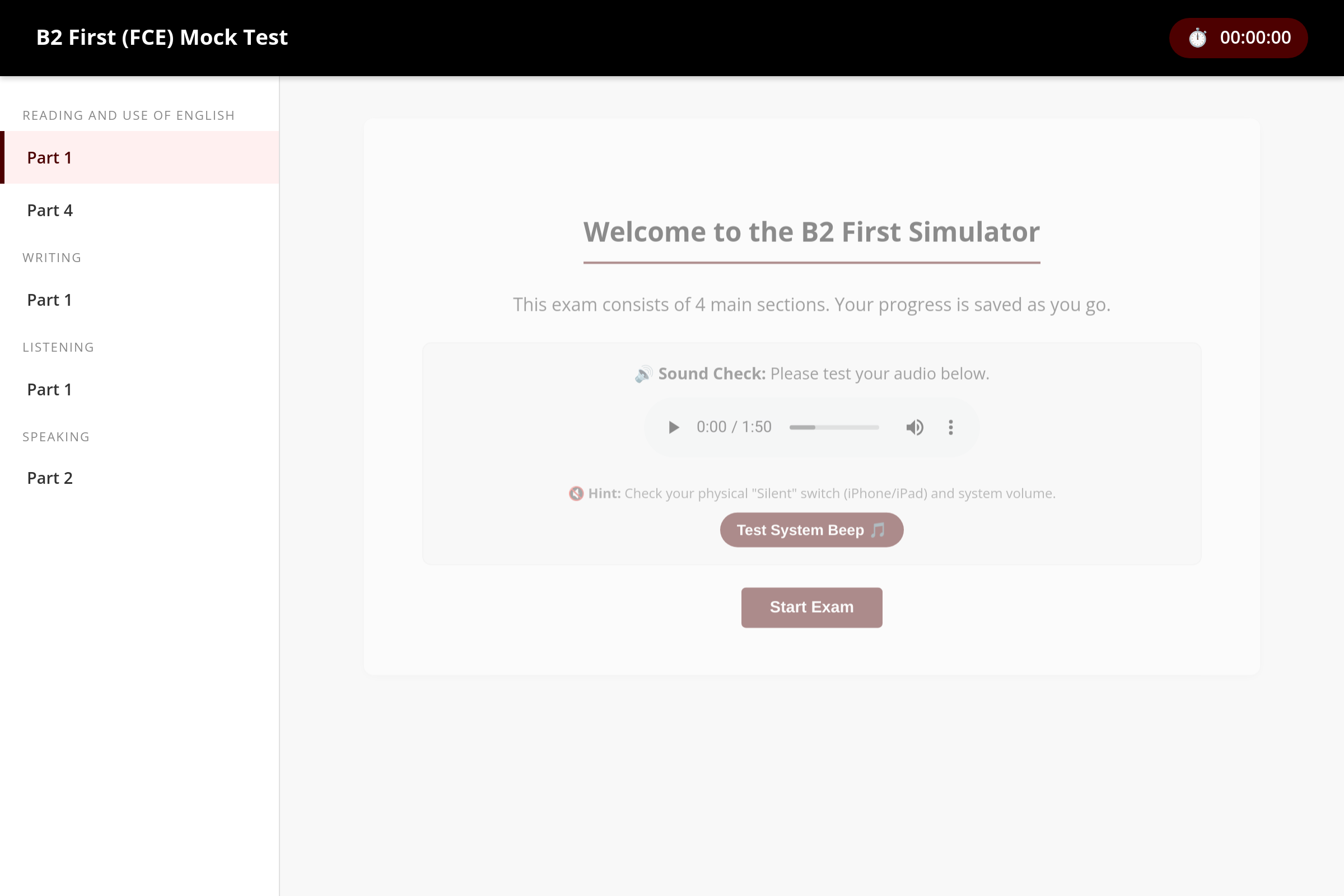Start the exam with Start Exam button
This screenshot has height=896, width=1344.
click(x=811, y=608)
